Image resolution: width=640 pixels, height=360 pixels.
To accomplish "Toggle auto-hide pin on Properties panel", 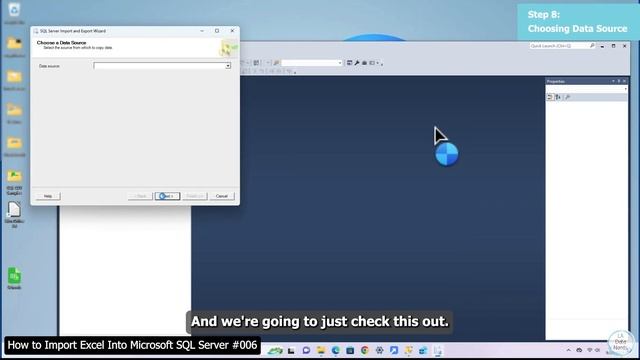I will click(619, 81).
